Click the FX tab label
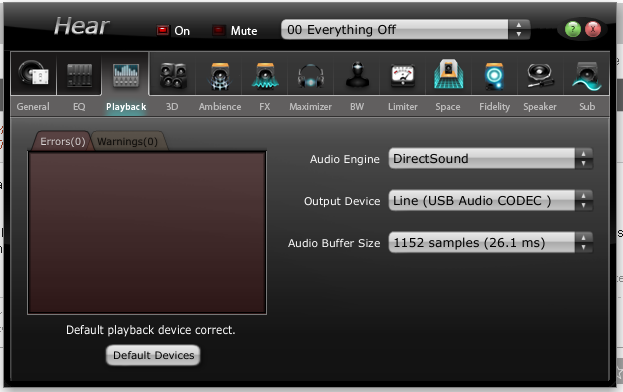The width and height of the screenshot is (623, 392). [x=265, y=106]
